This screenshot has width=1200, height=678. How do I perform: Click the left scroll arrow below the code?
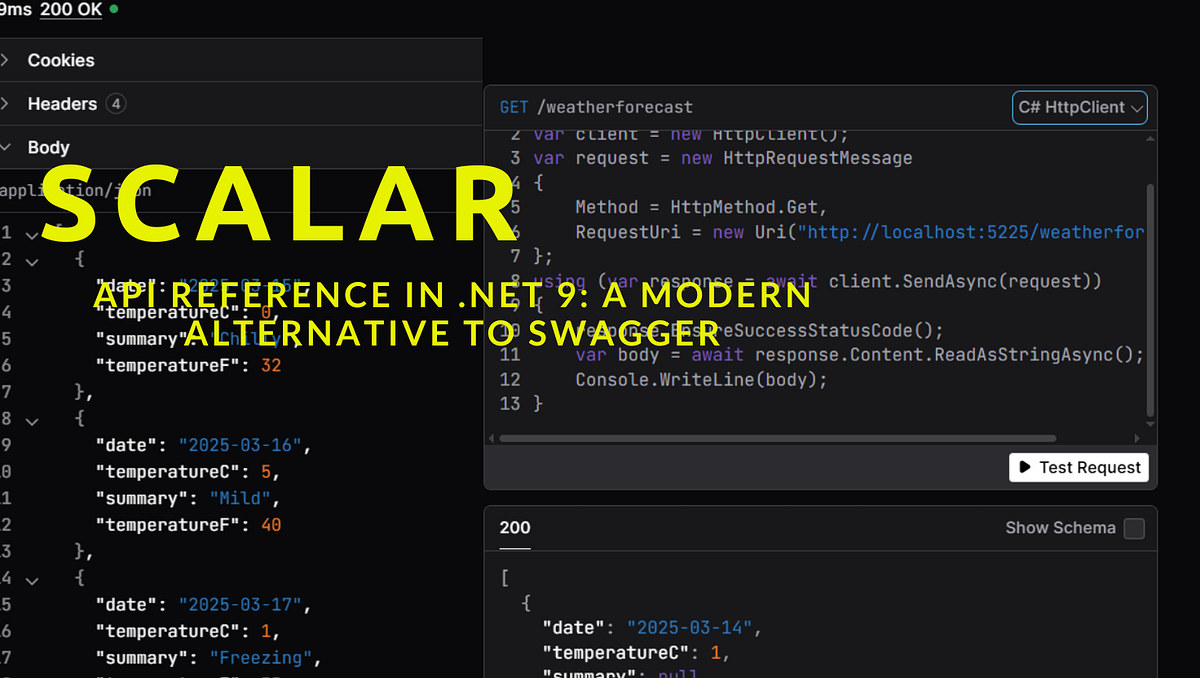pos(489,437)
